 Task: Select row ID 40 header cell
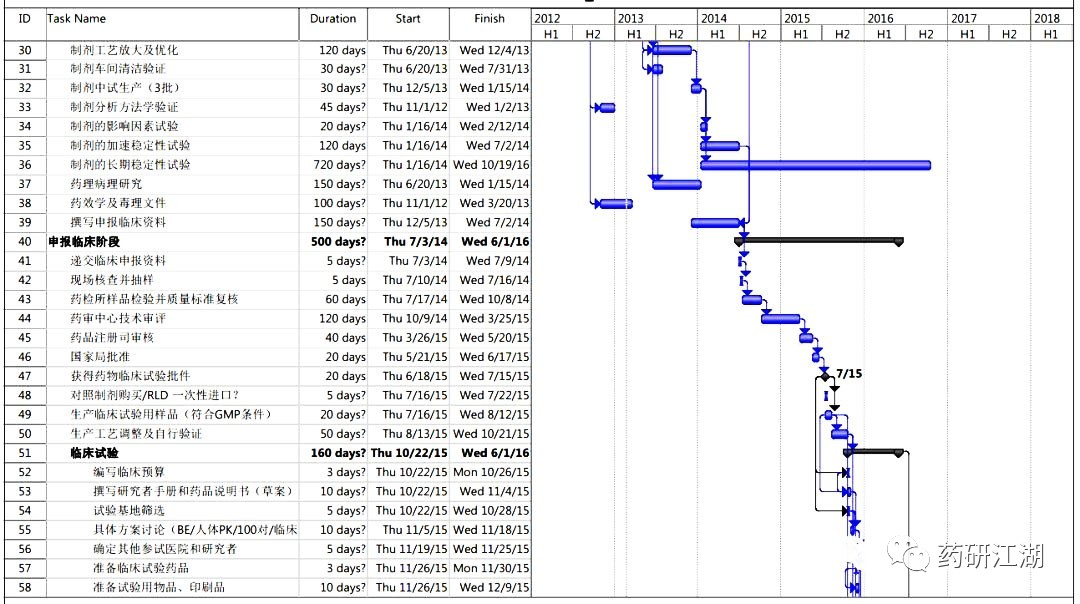[x=25, y=242]
